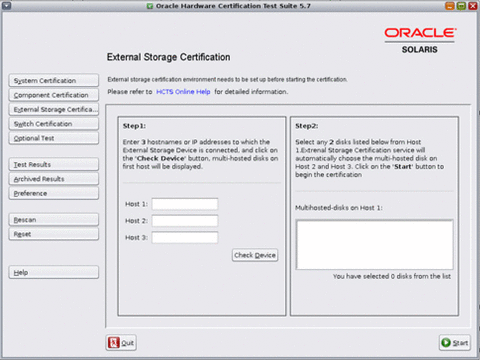Follow the HCTS Online Help link
The height and width of the screenshot is (360, 480).
click(183, 92)
